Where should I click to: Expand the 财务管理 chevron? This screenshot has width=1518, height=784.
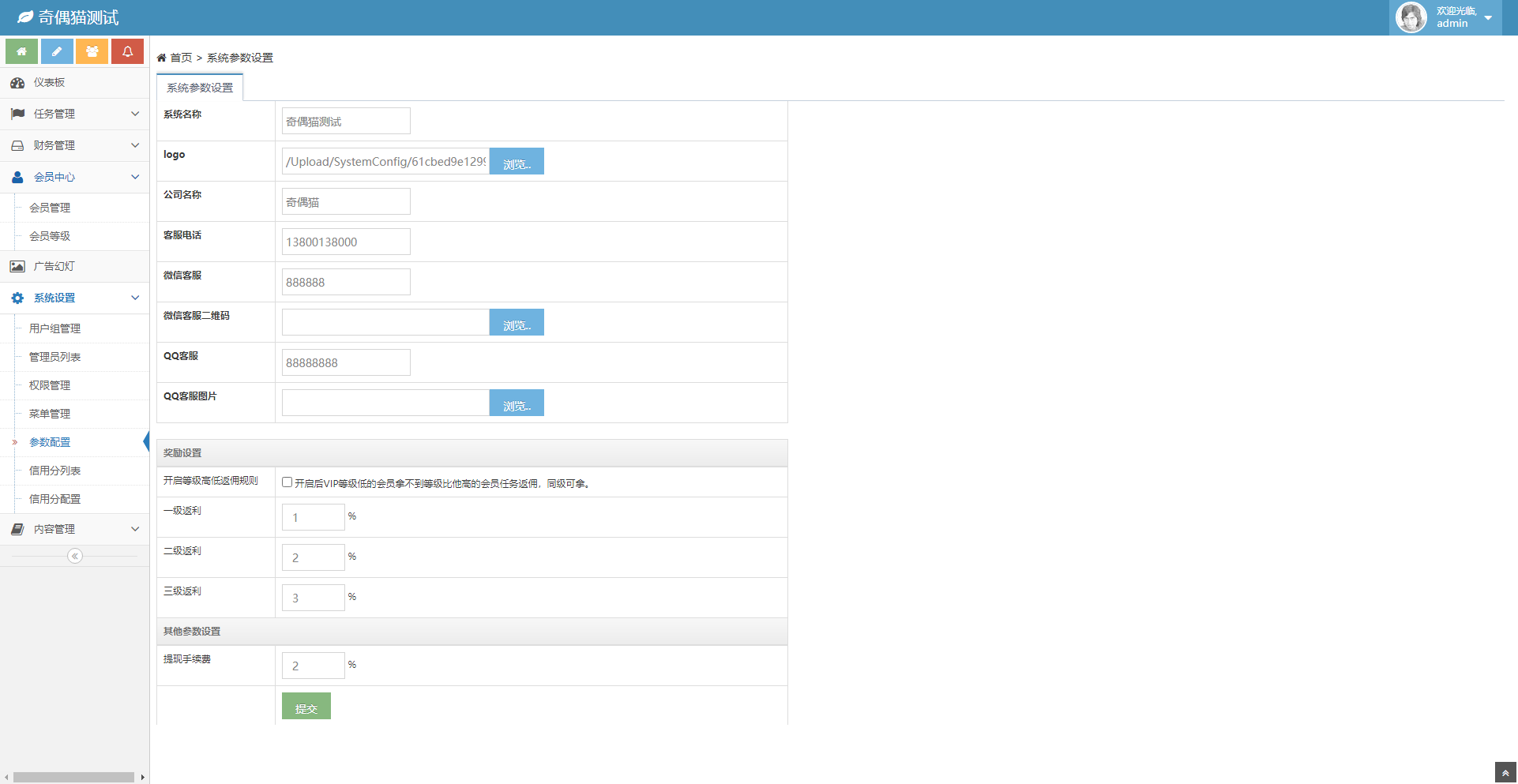pyautogui.click(x=135, y=145)
